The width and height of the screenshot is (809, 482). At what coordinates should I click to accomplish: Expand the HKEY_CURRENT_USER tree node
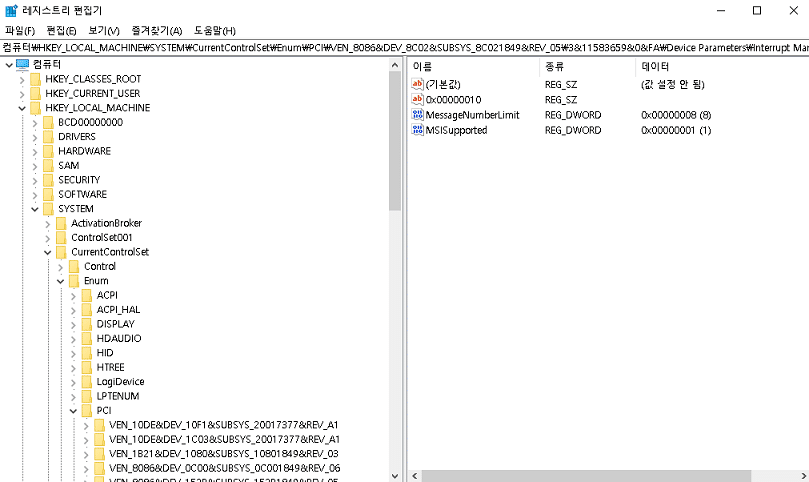[21, 93]
